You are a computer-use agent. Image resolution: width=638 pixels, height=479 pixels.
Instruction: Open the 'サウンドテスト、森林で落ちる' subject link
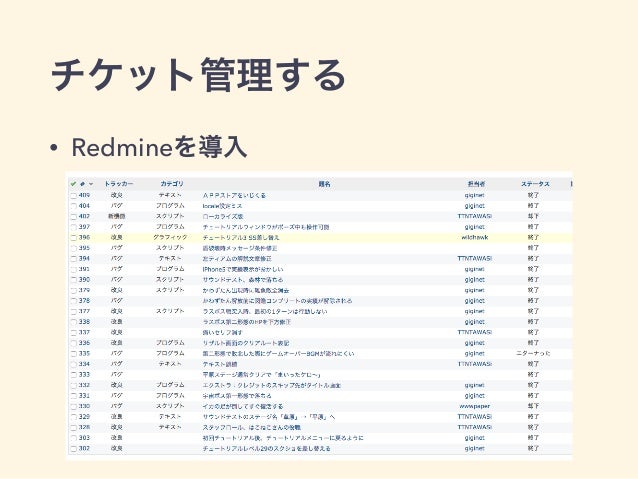pyautogui.click(x=243, y=280)
